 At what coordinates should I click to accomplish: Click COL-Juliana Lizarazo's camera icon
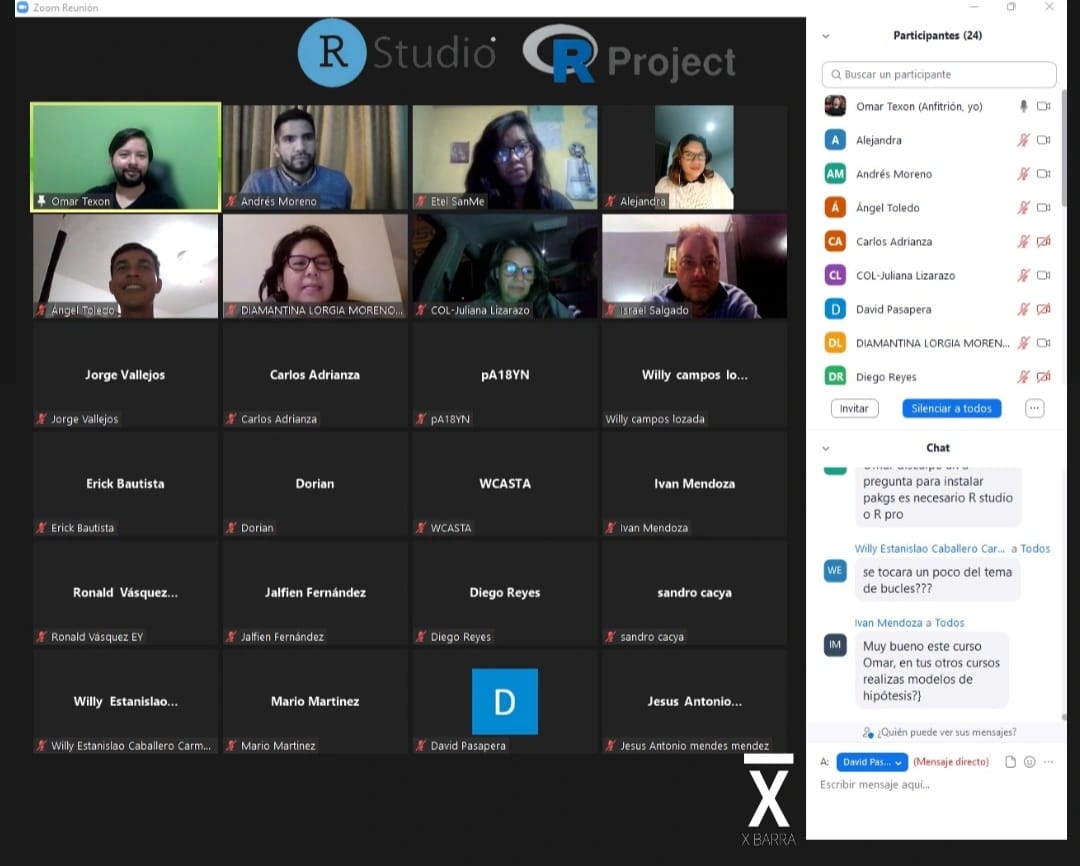click(1043, 275)
